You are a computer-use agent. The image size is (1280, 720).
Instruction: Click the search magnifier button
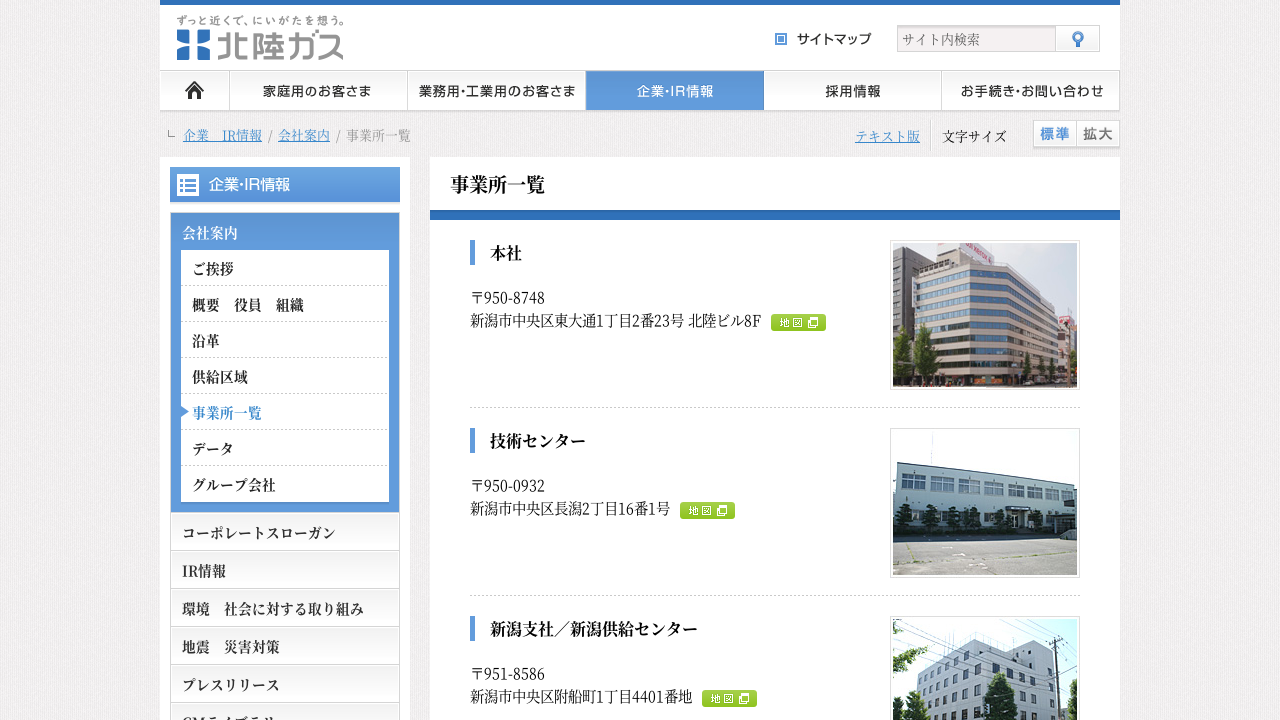pos(1077,39)
